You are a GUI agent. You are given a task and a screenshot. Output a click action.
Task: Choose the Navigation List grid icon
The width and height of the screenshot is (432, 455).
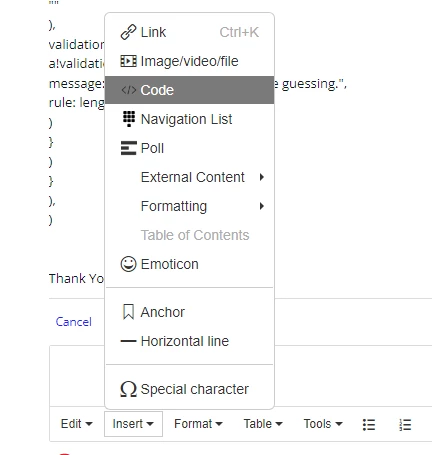click(129, 119)
